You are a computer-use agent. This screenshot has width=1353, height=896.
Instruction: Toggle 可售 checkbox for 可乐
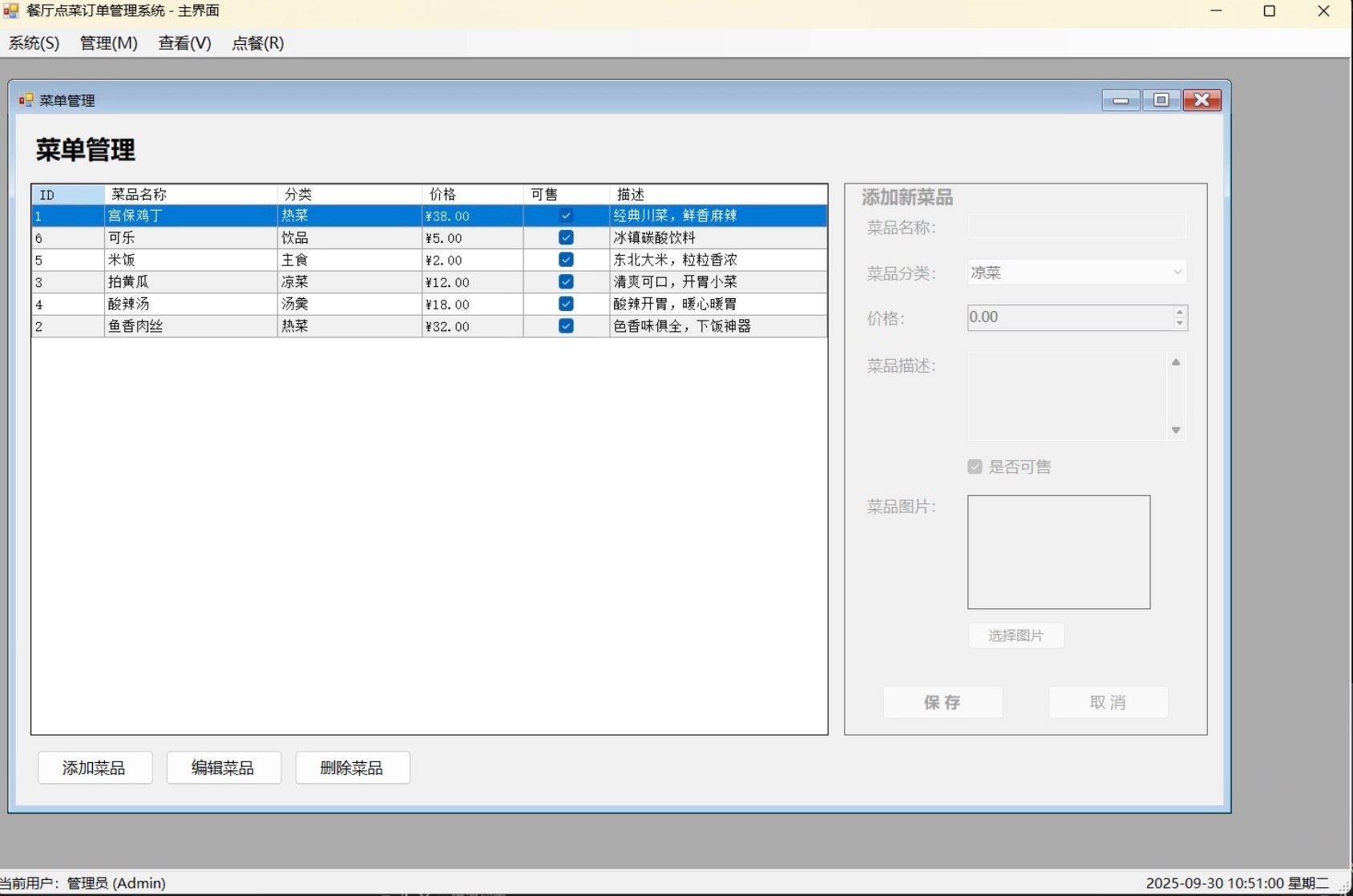566,238
